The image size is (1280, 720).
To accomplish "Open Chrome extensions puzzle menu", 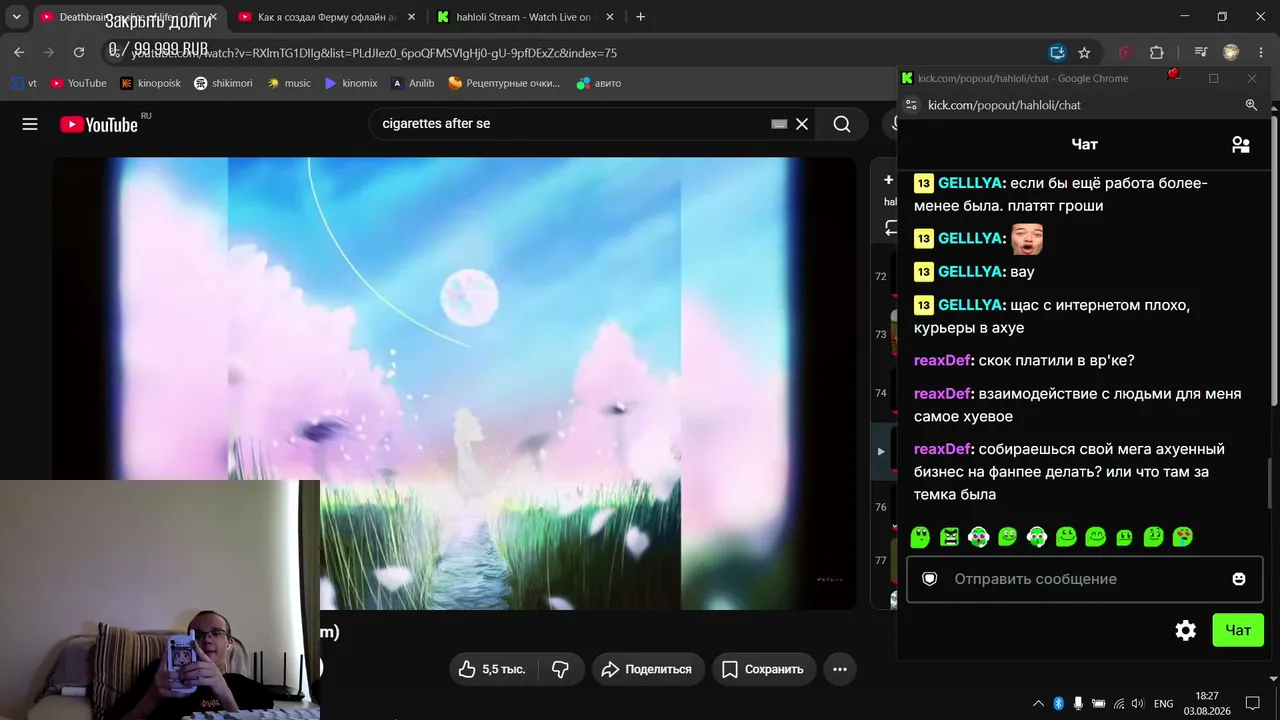I will pos(1157,52).
